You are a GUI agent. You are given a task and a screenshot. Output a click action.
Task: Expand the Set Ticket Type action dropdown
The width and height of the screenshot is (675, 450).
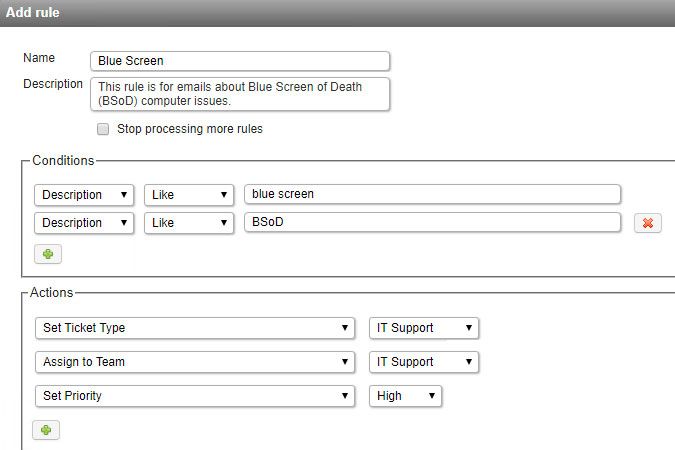pyautogui.click(x=194, y=328)
